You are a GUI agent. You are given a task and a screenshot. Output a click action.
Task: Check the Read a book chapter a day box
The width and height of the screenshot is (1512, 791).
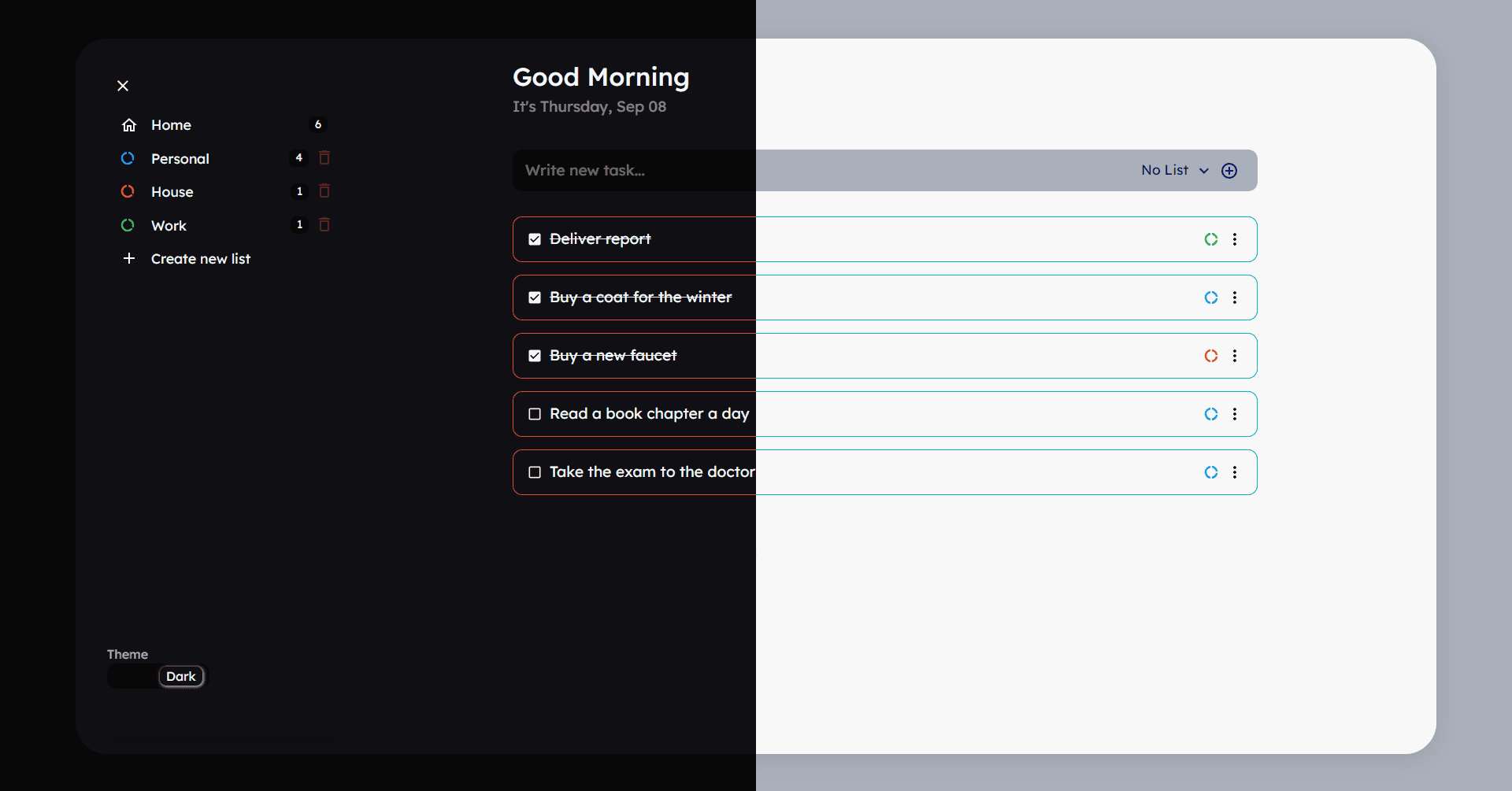pyautogui.click(x=535, y=414)
